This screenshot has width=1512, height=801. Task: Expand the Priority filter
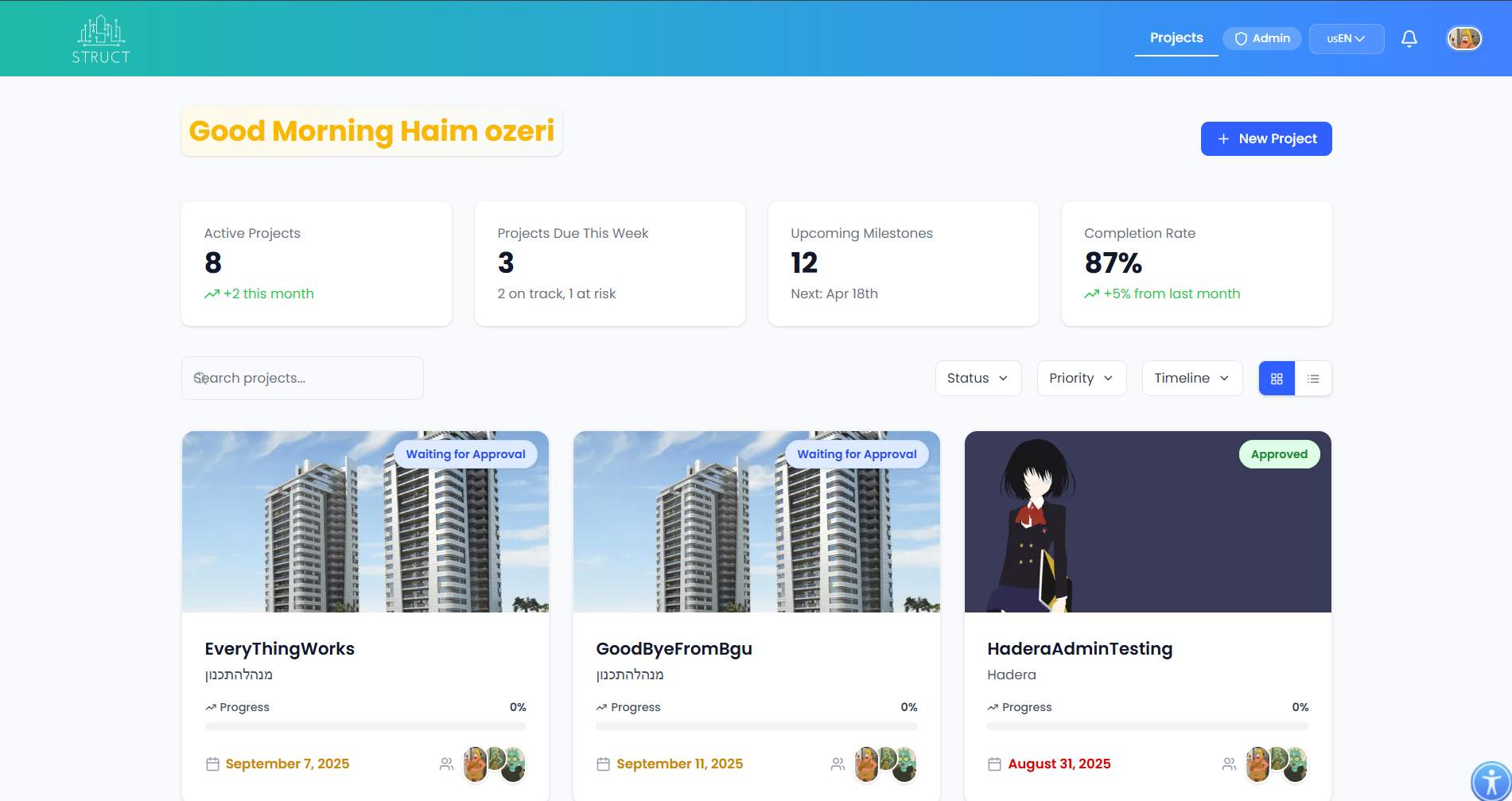[x=1081, y=378]
